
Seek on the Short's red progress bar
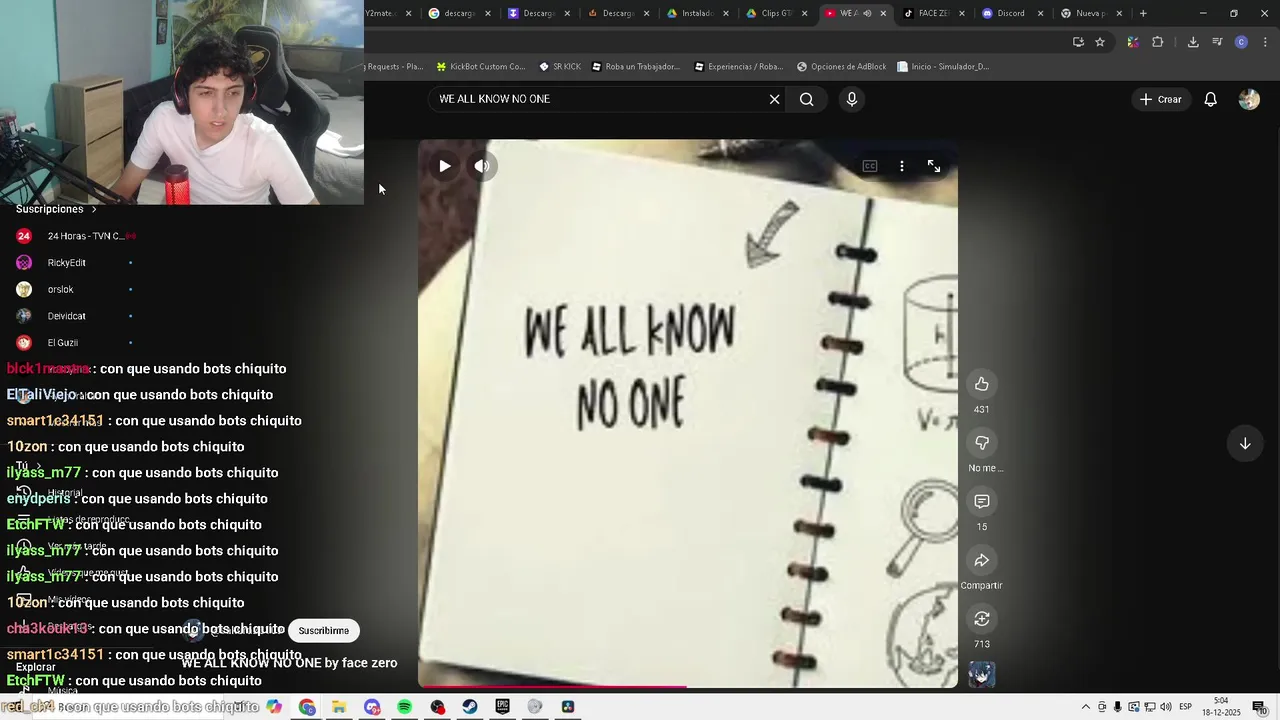pyautogui.click(x=688, y=687)
